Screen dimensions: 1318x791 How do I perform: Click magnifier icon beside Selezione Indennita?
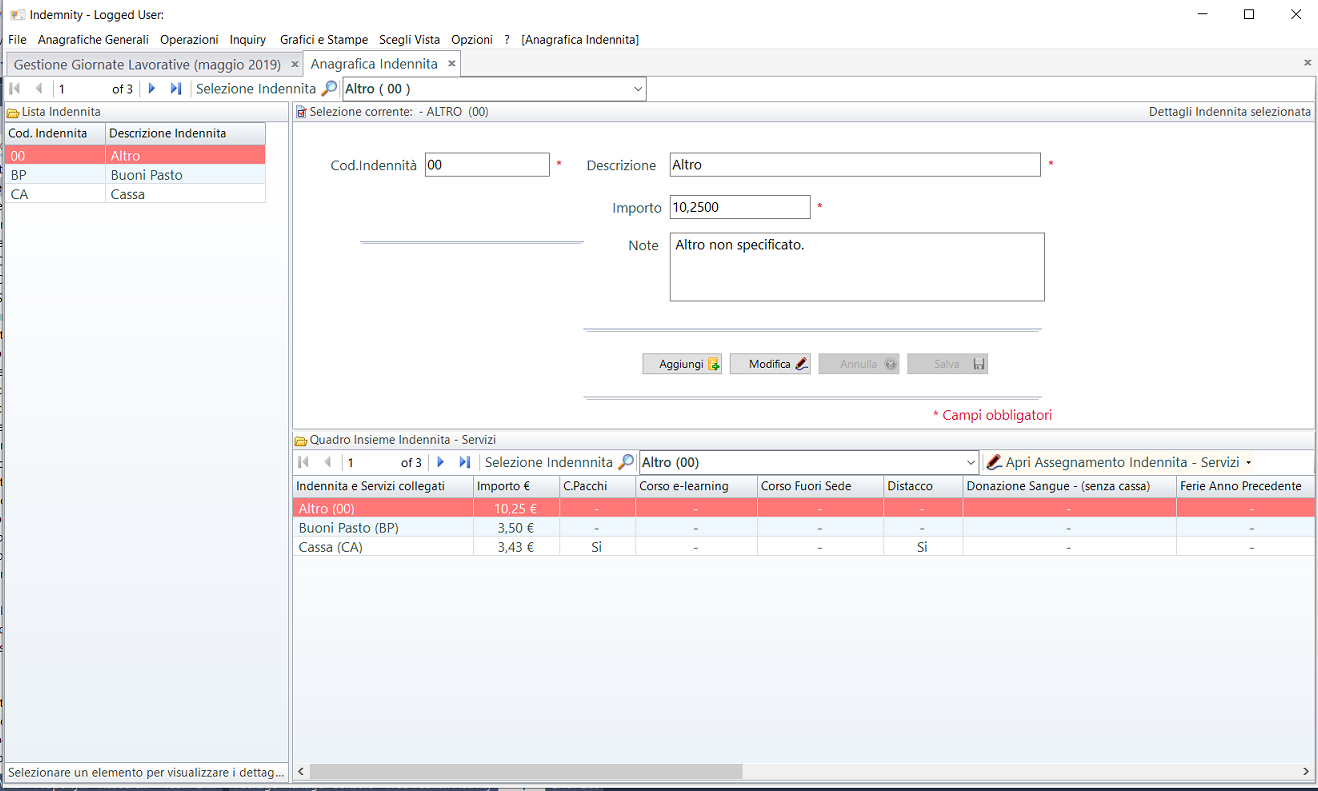pyautogui.click(x=329, y=89)
